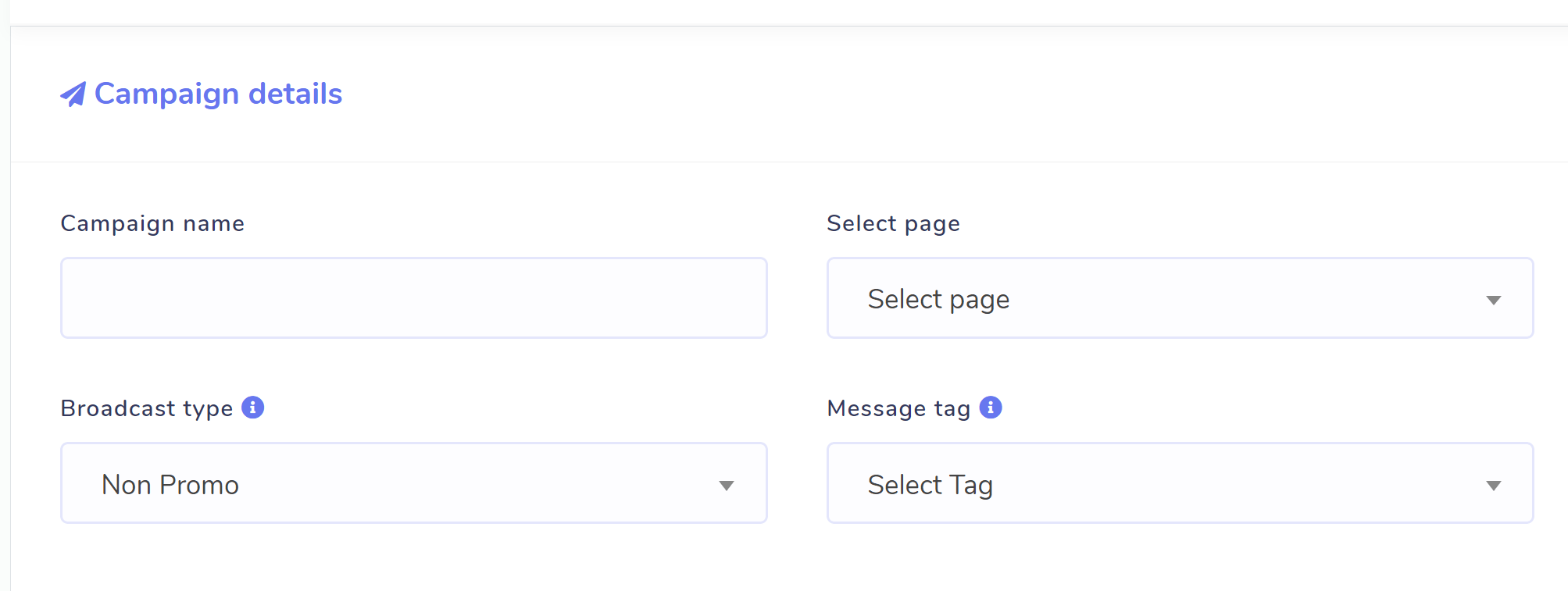1568x591 pixels.
Task: Click the Select Tag placeholder text
Action: coord(930,485)
